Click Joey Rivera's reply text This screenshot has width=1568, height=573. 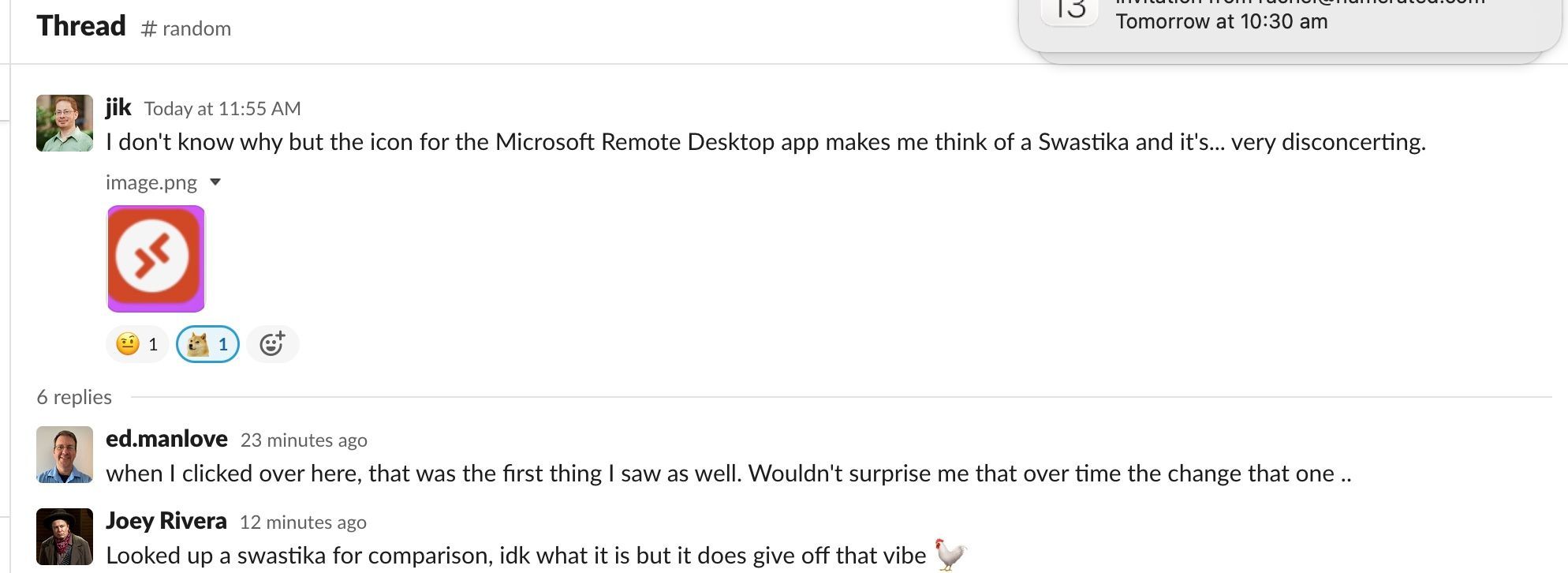(516, 556)
